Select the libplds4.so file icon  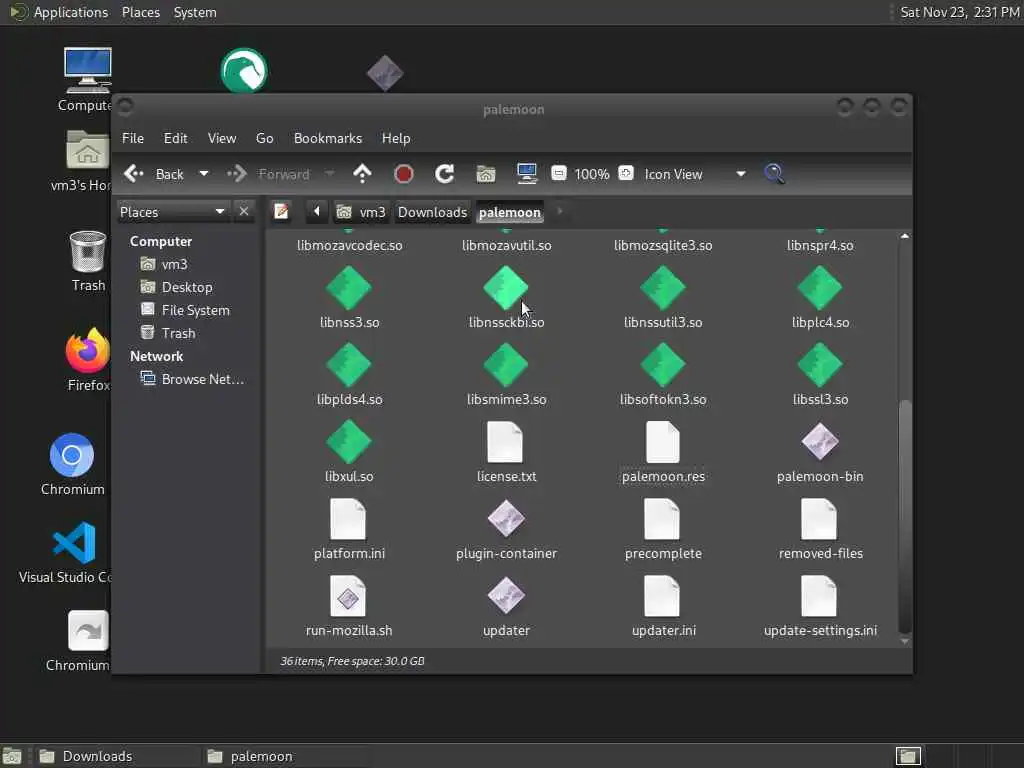point(349,364)
